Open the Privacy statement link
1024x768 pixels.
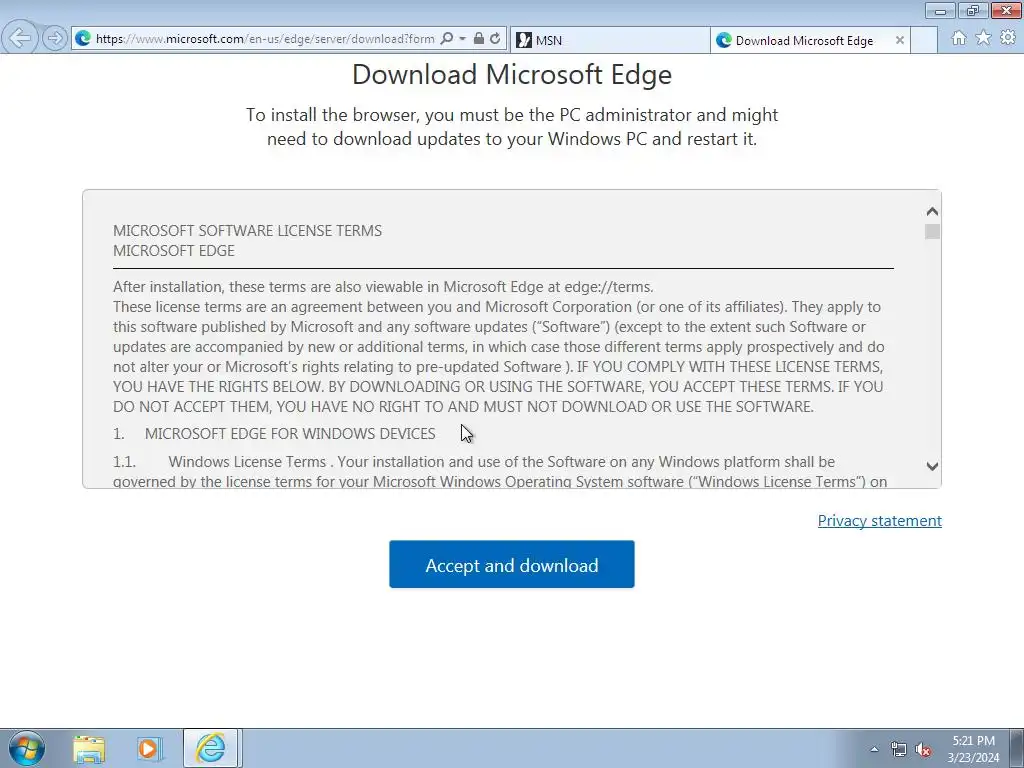(x=880, y=520)
